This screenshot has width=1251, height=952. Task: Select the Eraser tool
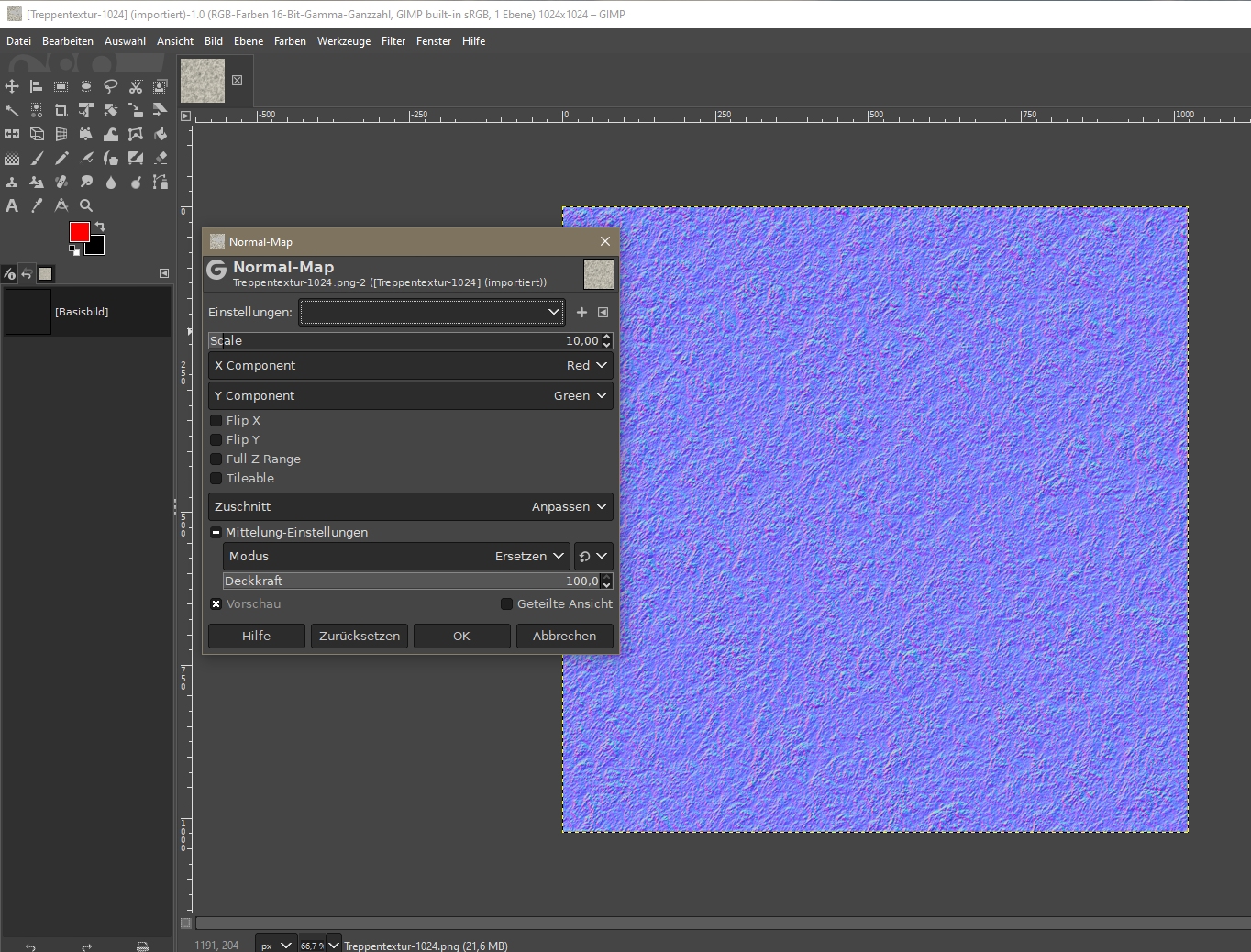[x=161, y=158]
